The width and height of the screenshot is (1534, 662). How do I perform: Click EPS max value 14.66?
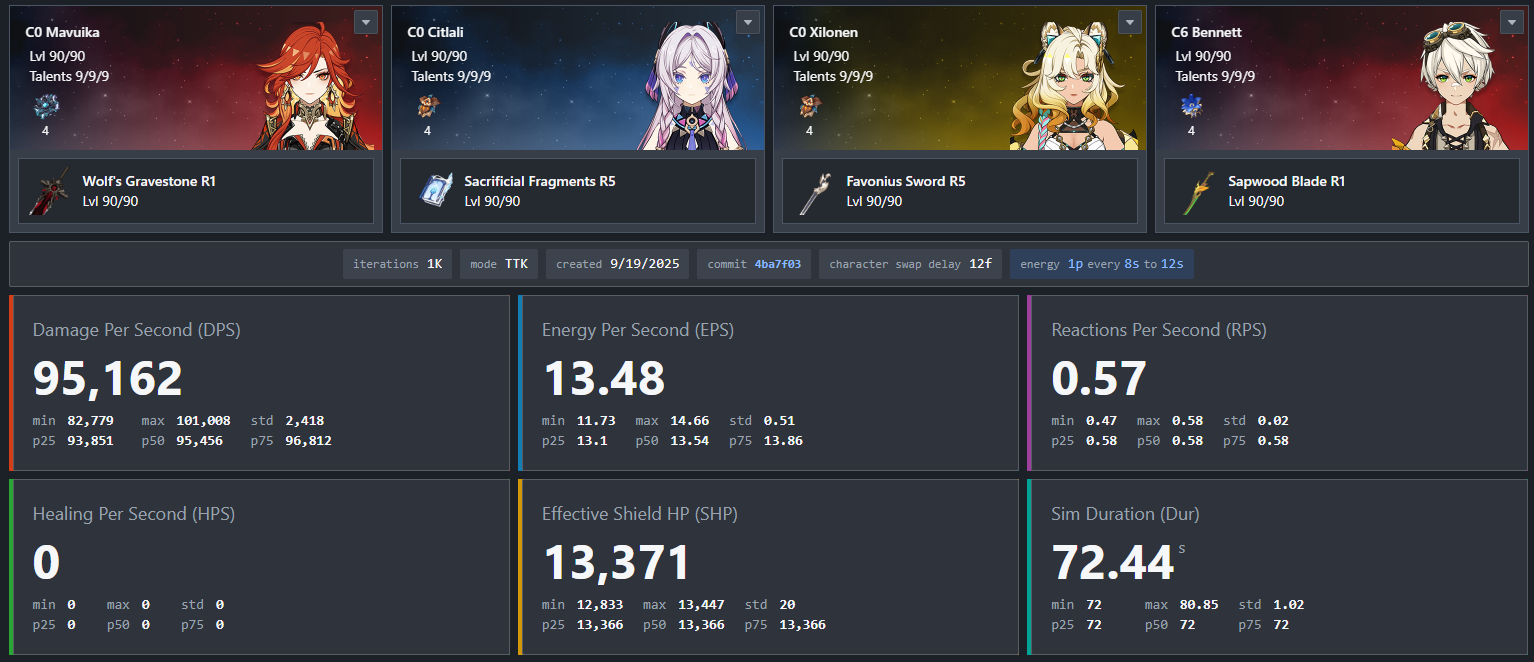tap(689, 421)
